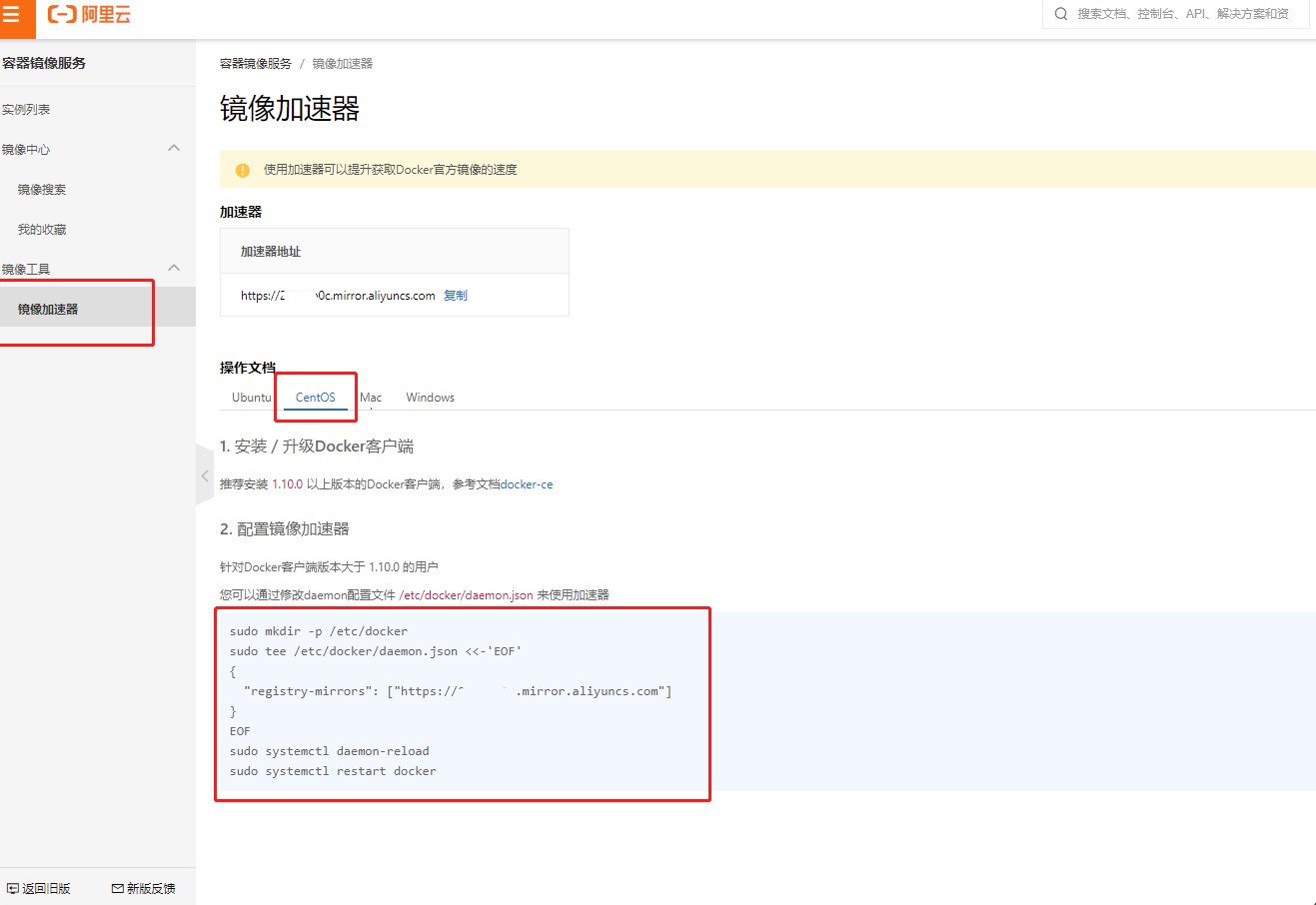
Task: Click the 'sudo mkdir -p /etc/docker' line
Action: point(319,631)
